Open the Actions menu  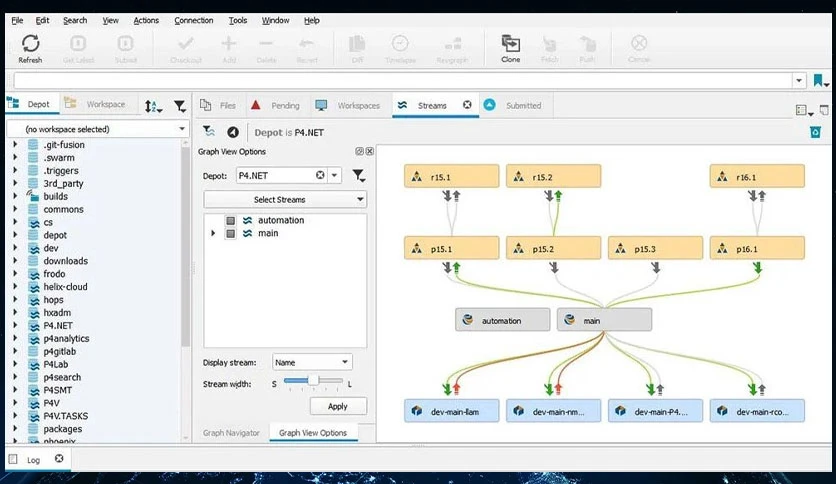coord(146,20)
